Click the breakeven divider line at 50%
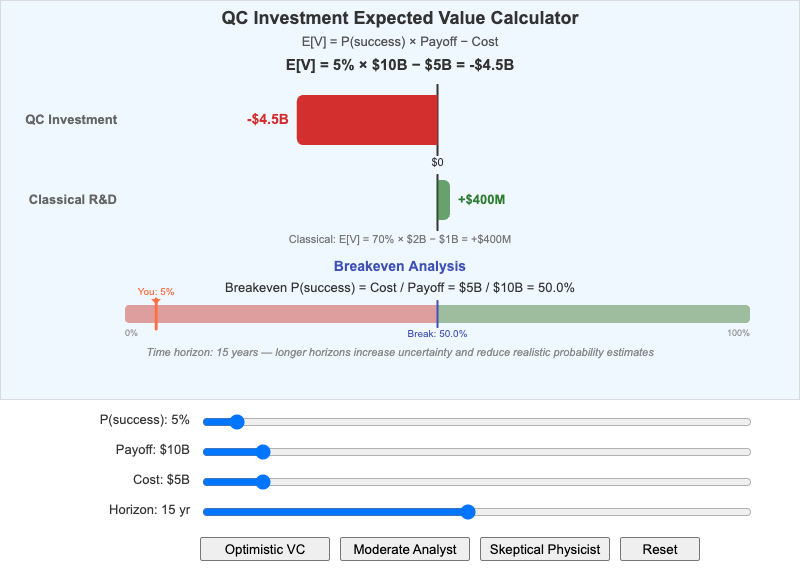 point(437,312)
